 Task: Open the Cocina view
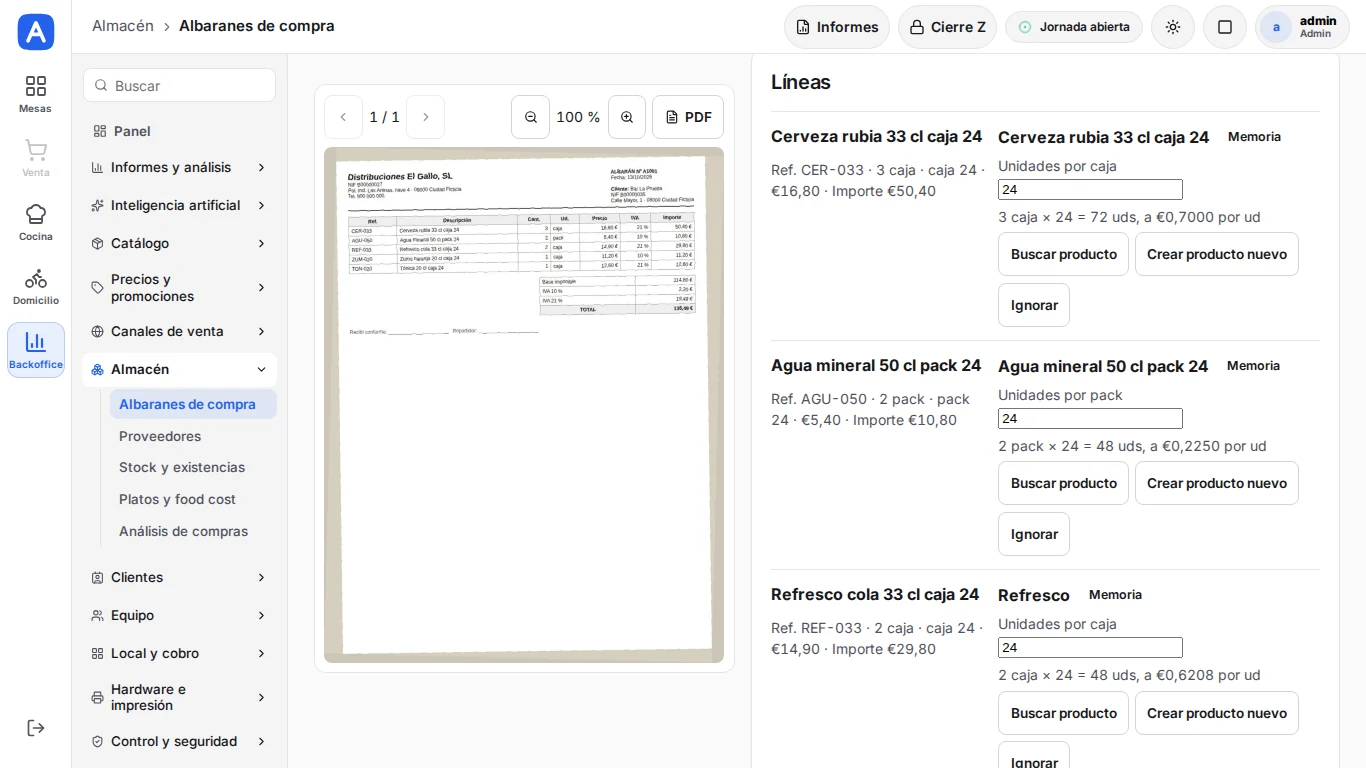[36, 222]
